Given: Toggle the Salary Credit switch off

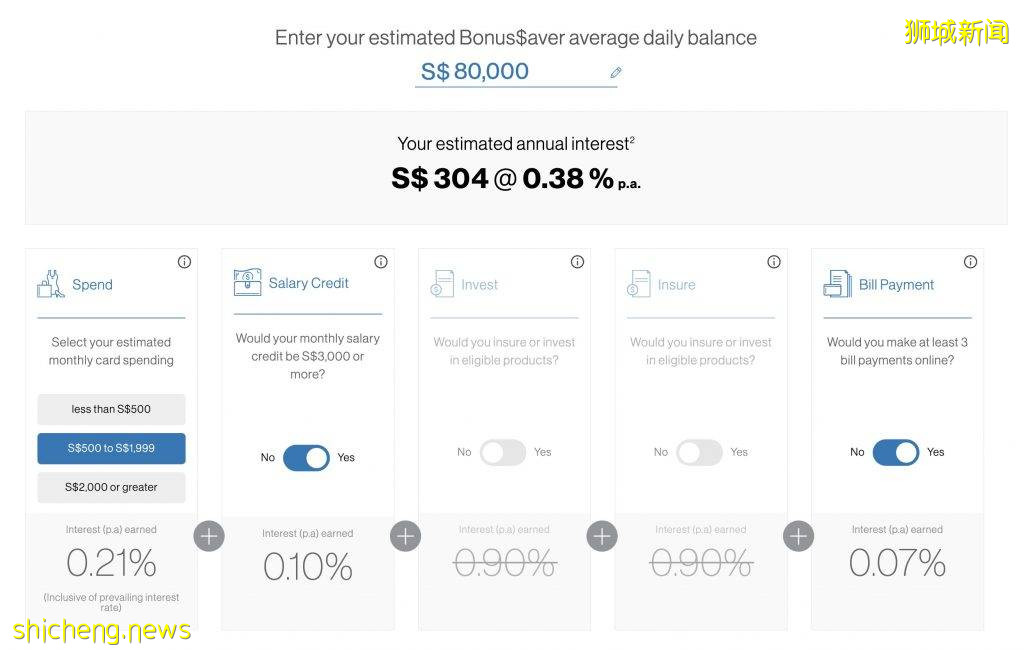Looking at the screenshot, I should click(x=306, y=458).
